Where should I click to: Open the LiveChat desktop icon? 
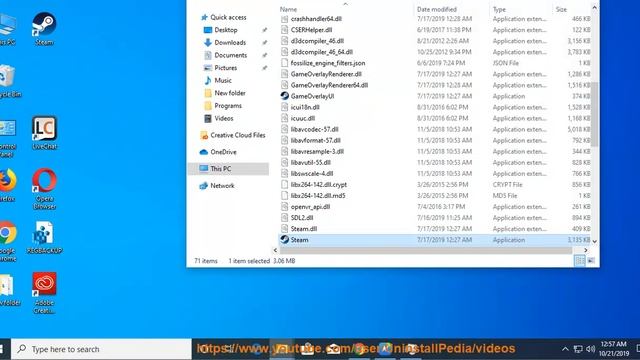click(x=44, y=133)
